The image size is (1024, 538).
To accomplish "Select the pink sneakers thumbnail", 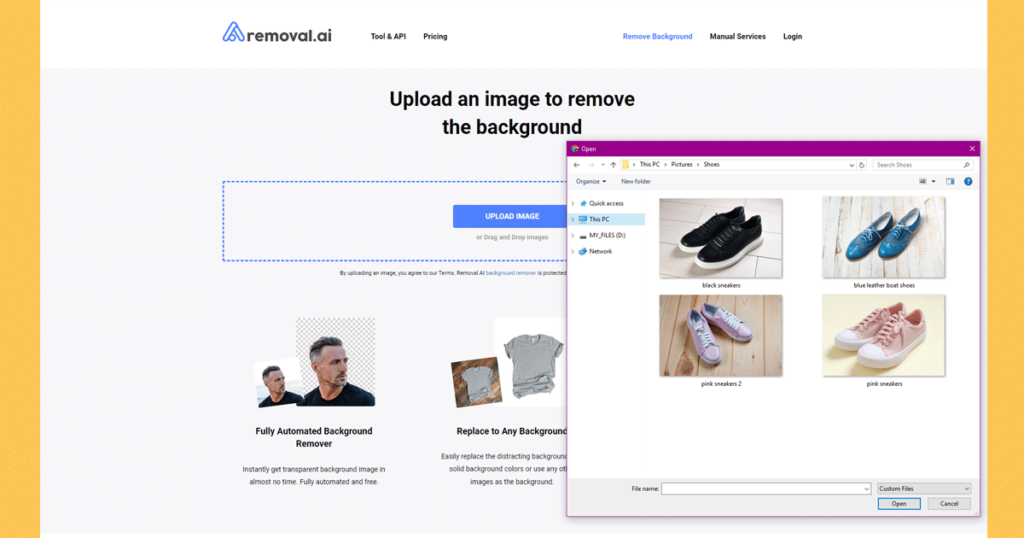I will click(x=884, y=336).
